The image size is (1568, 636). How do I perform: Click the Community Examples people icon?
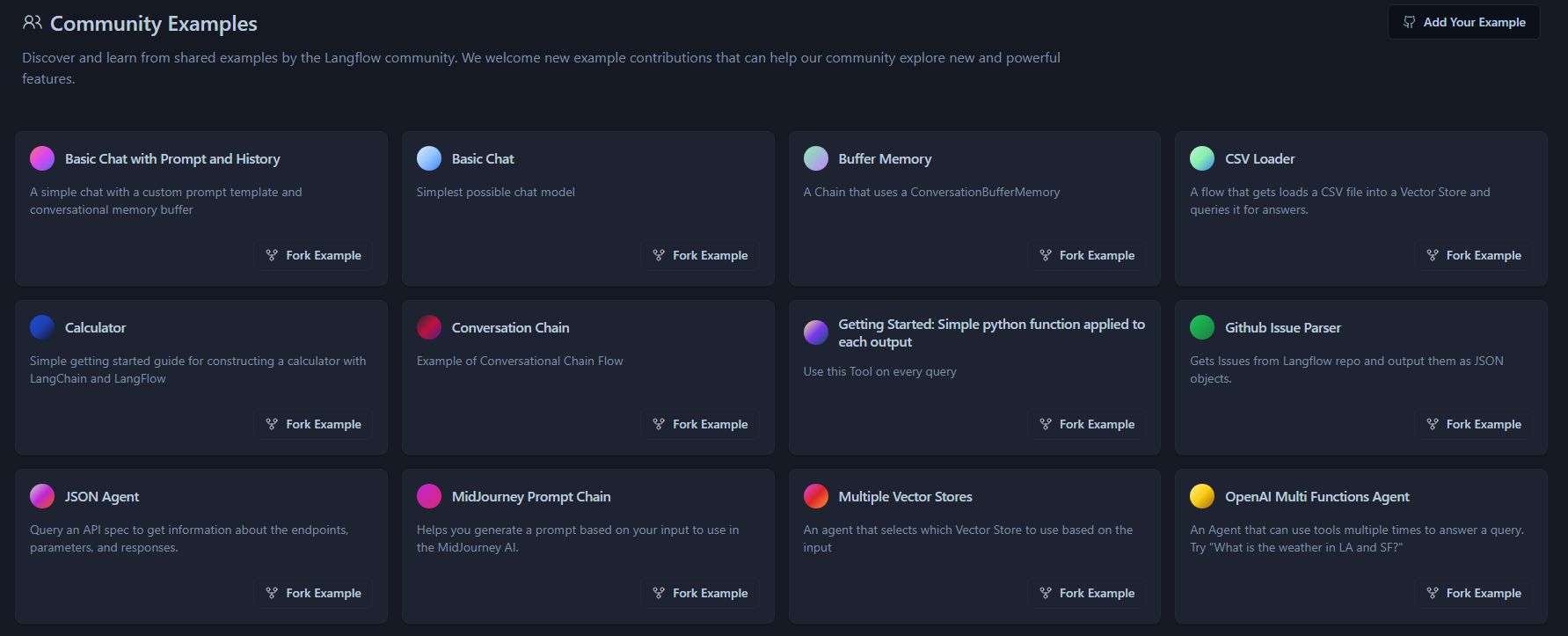point(33,22)
